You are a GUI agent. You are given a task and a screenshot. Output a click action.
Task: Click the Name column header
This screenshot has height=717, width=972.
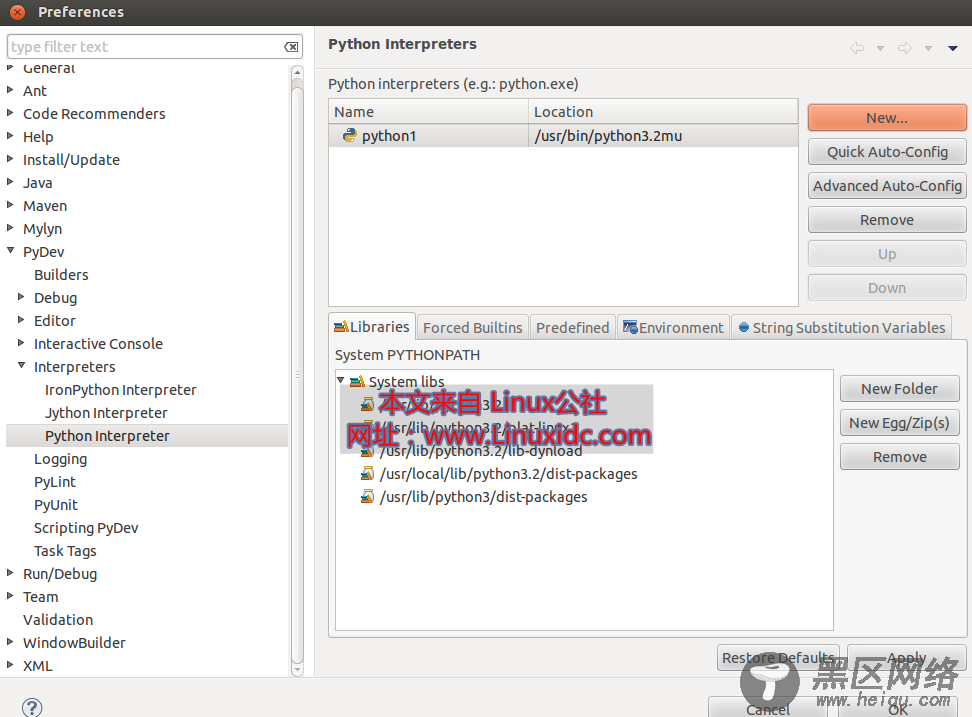[x=428, y=112]
